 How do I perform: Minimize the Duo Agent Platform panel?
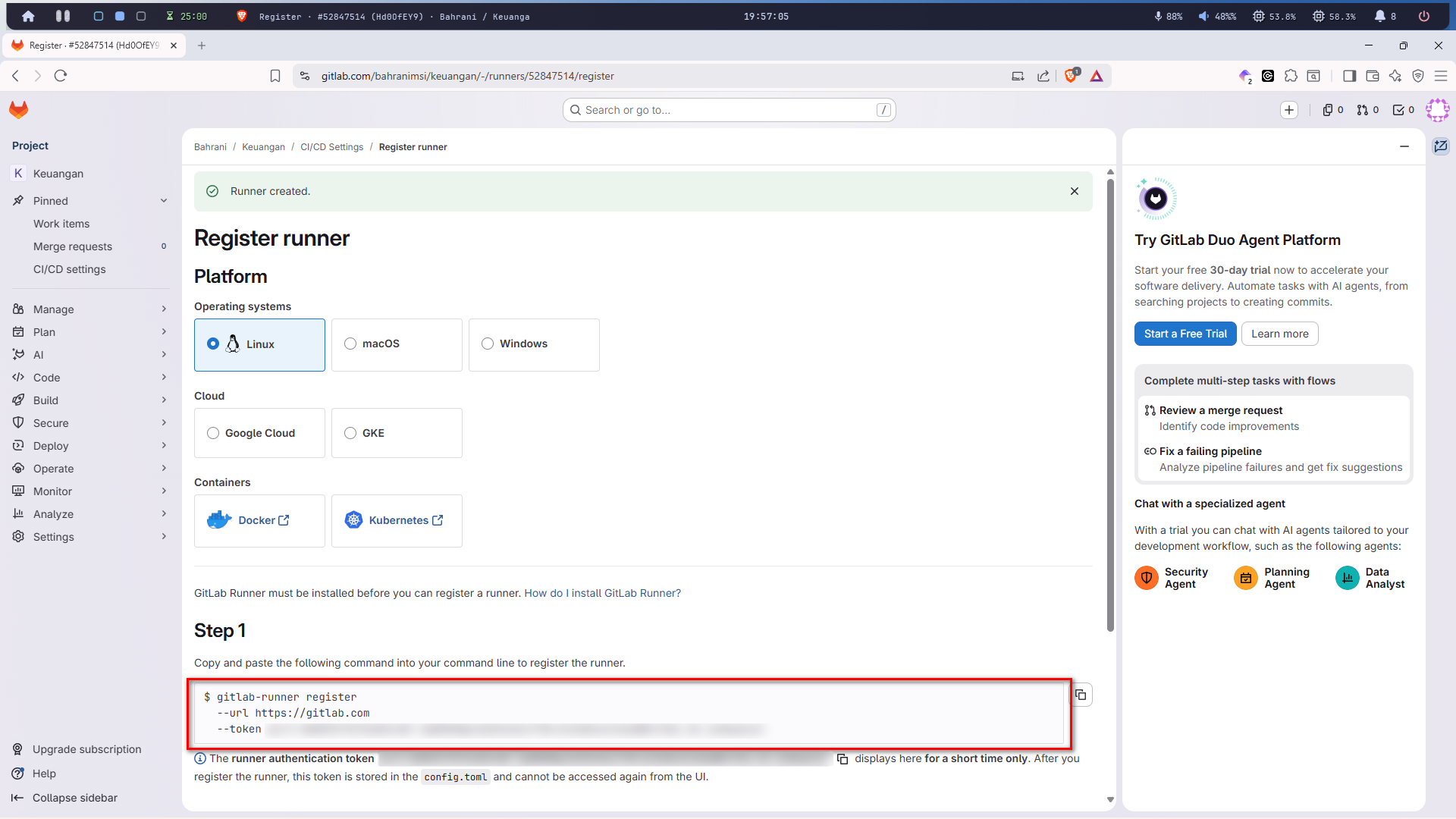pyautogui.click(x=1404, y=146)
